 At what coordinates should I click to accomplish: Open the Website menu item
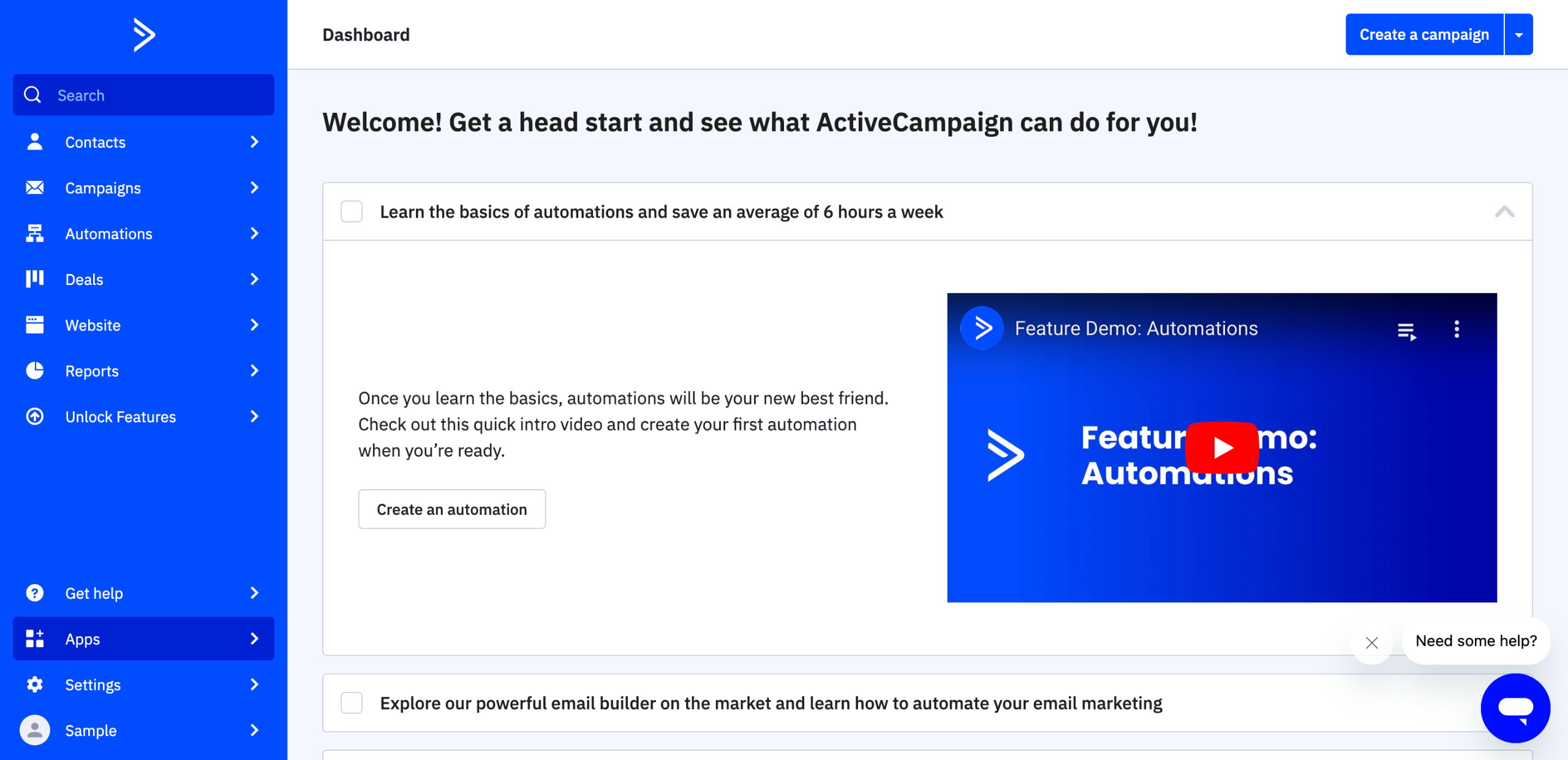pyautogui.click(x=93, y=325)
